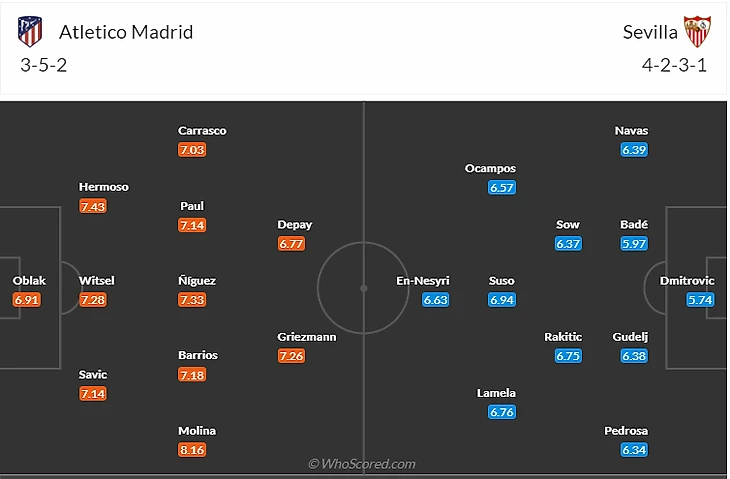This screenshot has height=479, width=730.
Task: Select the En-Nesyri player name
Action: point(423,281)
